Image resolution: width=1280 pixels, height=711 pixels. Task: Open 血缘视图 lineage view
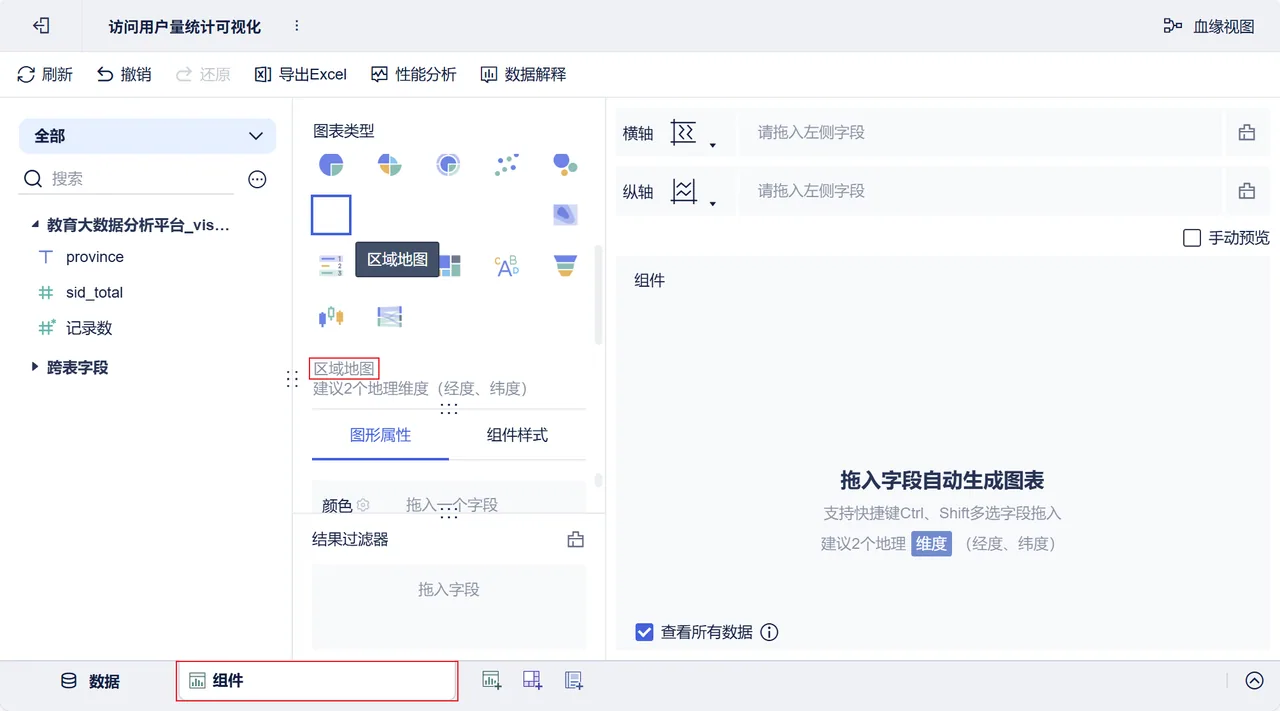point(1209,26)
